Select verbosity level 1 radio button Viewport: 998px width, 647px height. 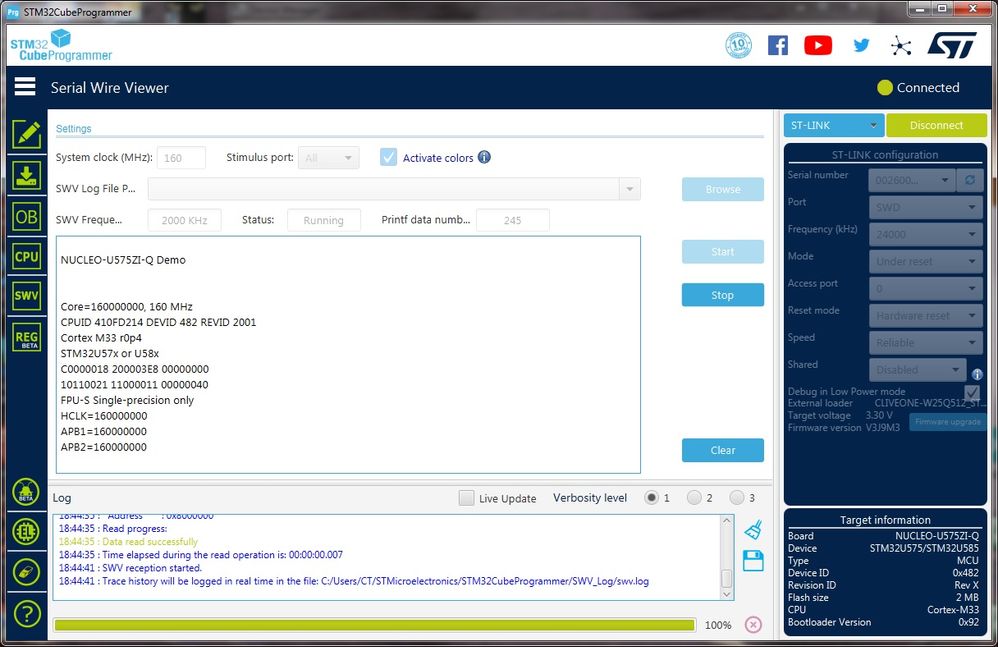[x=651, y=497]
